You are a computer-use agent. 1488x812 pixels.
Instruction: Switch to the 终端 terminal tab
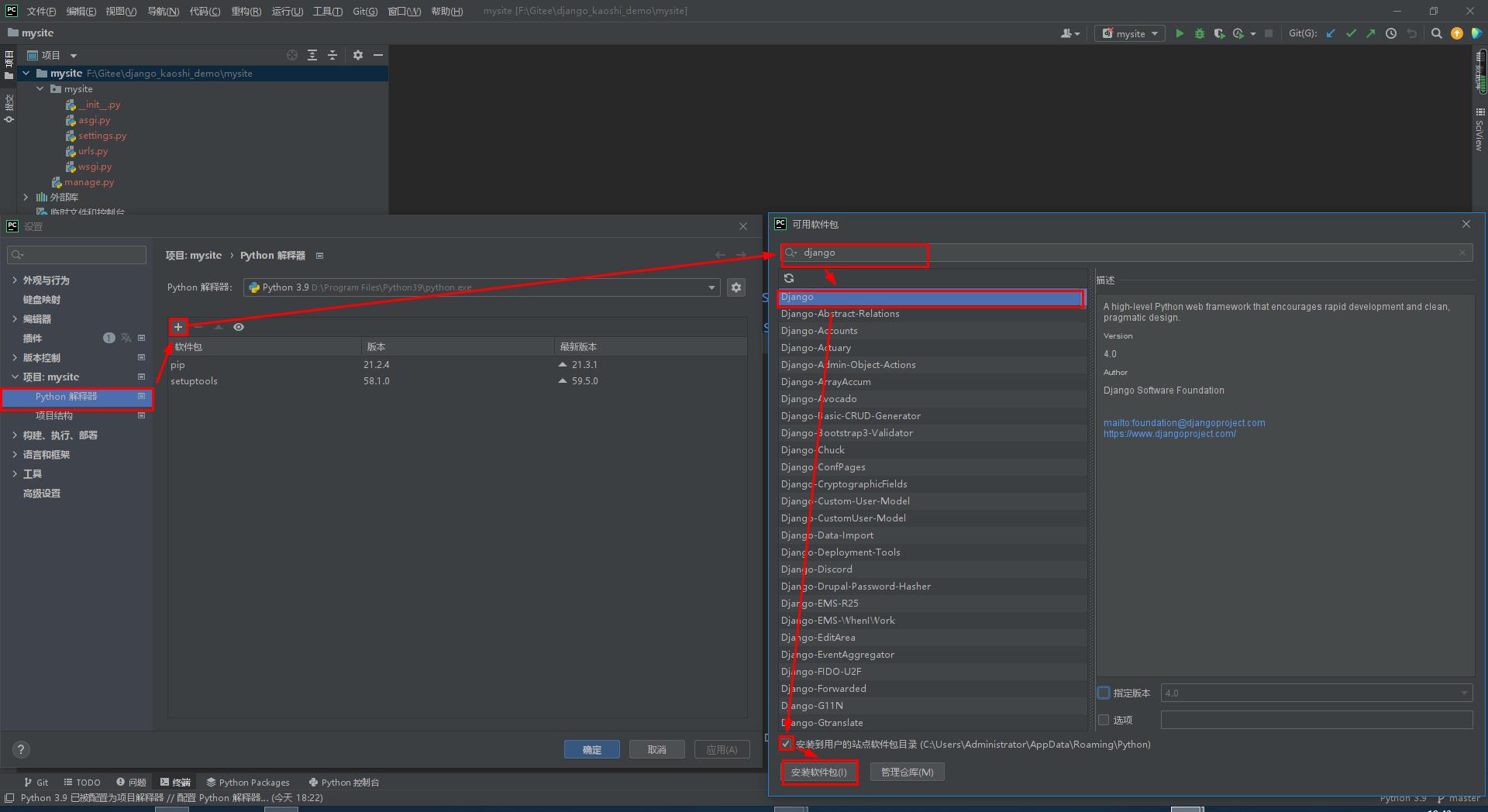175,782
